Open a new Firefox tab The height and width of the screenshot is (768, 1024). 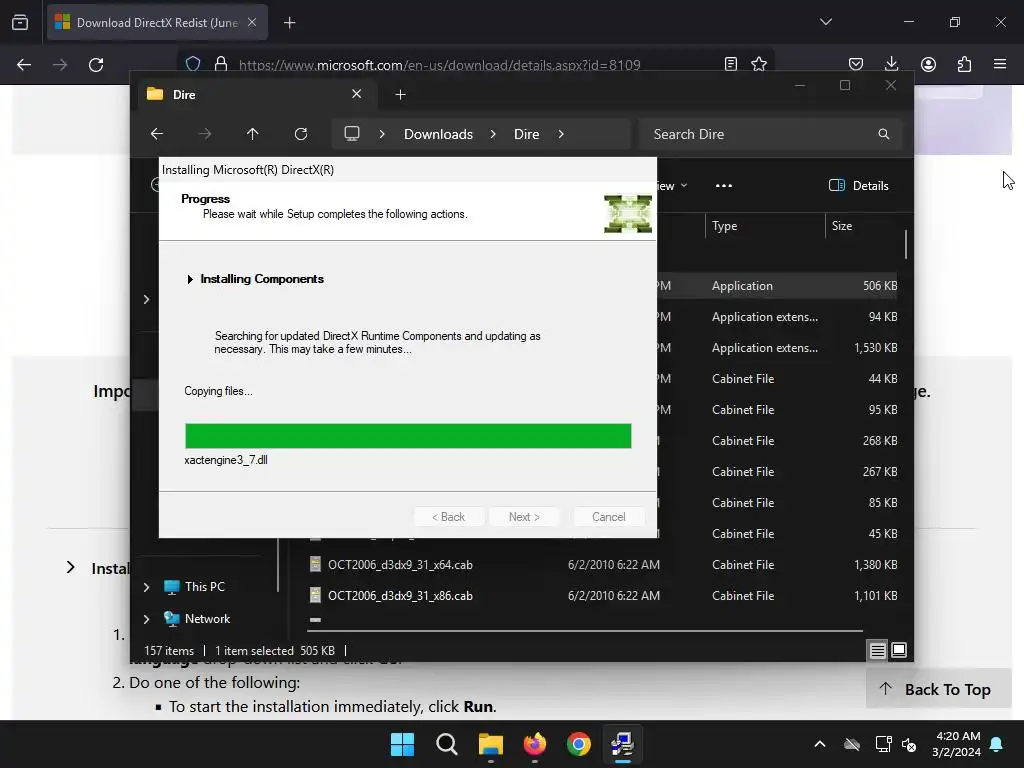click(x=289, y=23)
